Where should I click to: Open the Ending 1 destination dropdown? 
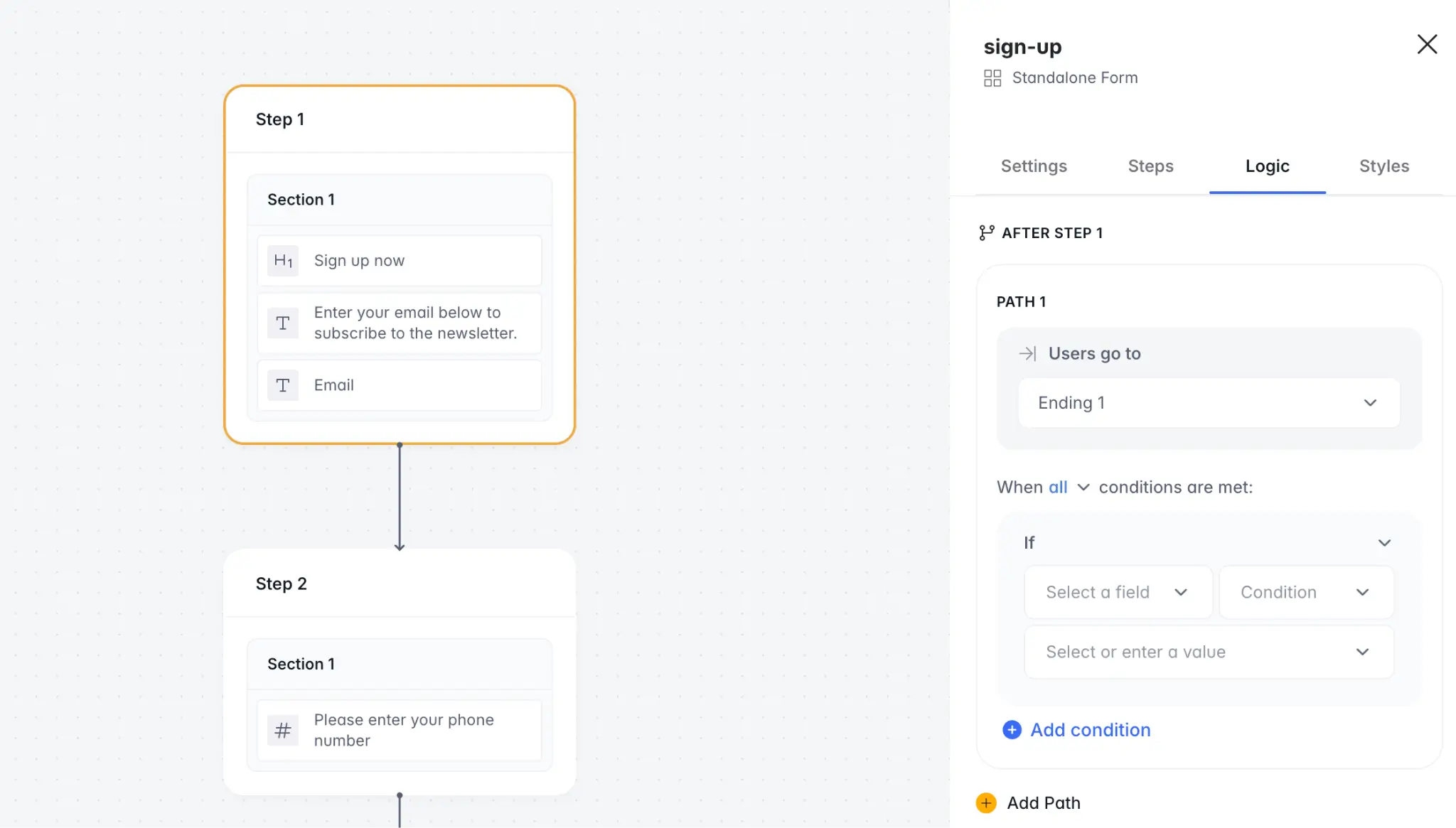point(1209,403)
